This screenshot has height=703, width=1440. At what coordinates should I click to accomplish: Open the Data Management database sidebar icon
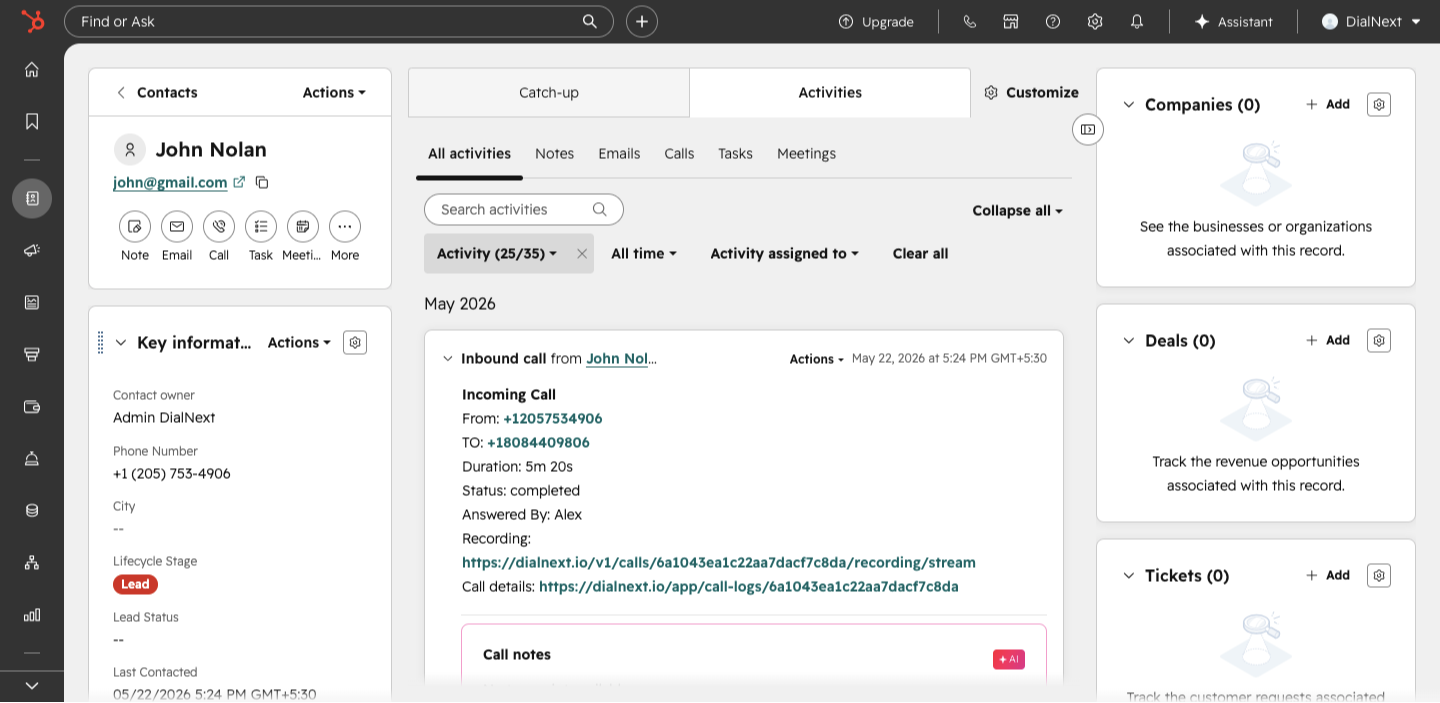[x=32, y=510]
